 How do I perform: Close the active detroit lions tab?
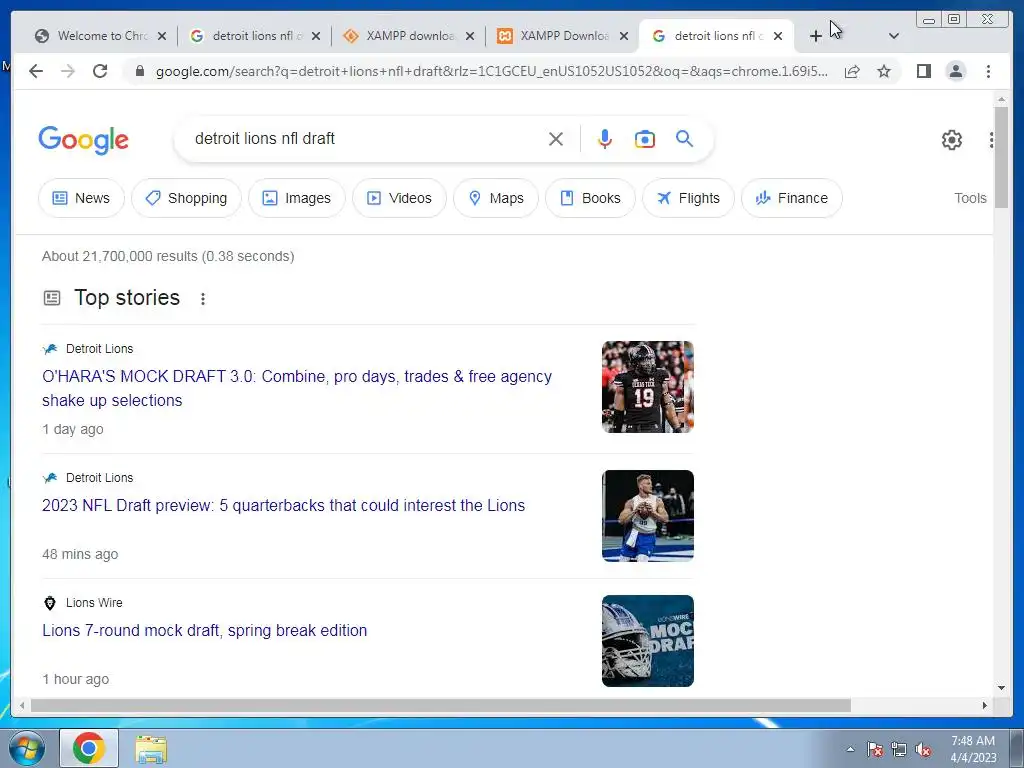[778, 36]
